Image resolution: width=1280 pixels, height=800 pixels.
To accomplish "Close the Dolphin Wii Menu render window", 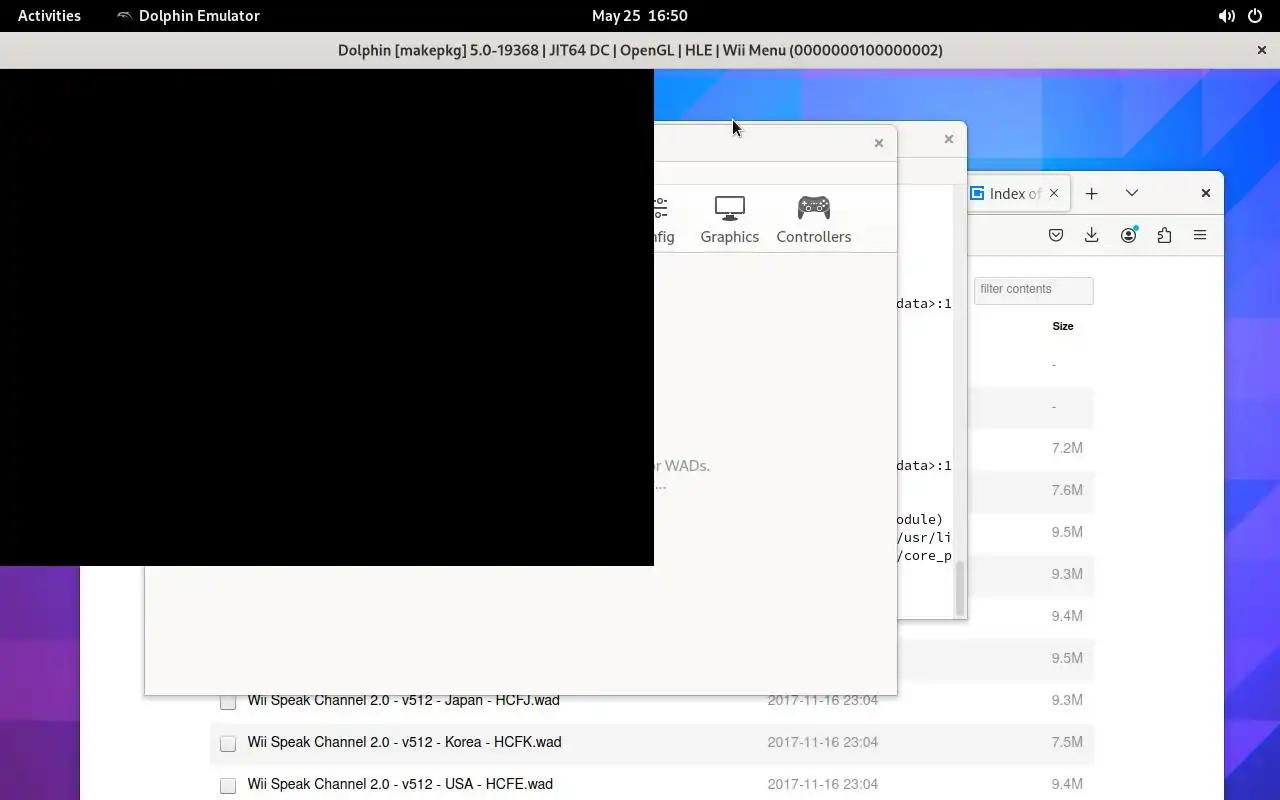I will point(1262,50).
